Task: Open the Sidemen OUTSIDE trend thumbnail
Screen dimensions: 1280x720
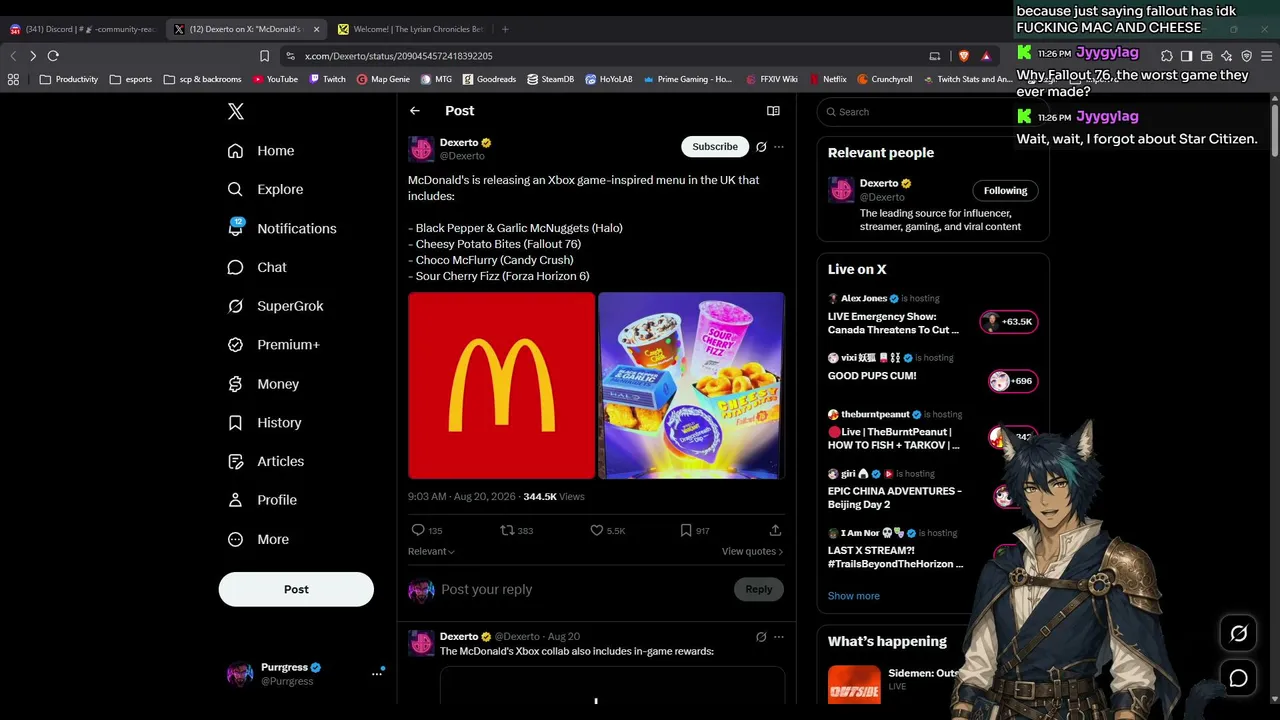Action: [854, 684]
